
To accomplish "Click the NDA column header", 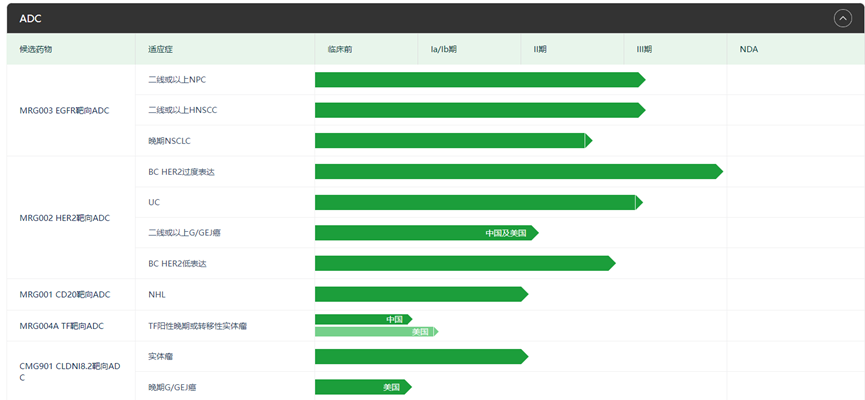I will point(749,49).
